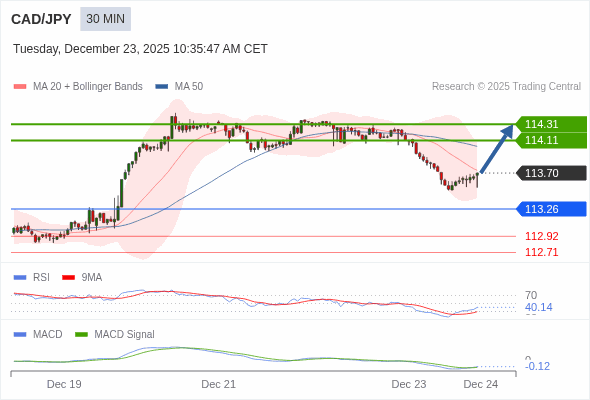This screenshot has height=400, width=590.
Task: Click the 9MA legend label
Action: [92, 278]
